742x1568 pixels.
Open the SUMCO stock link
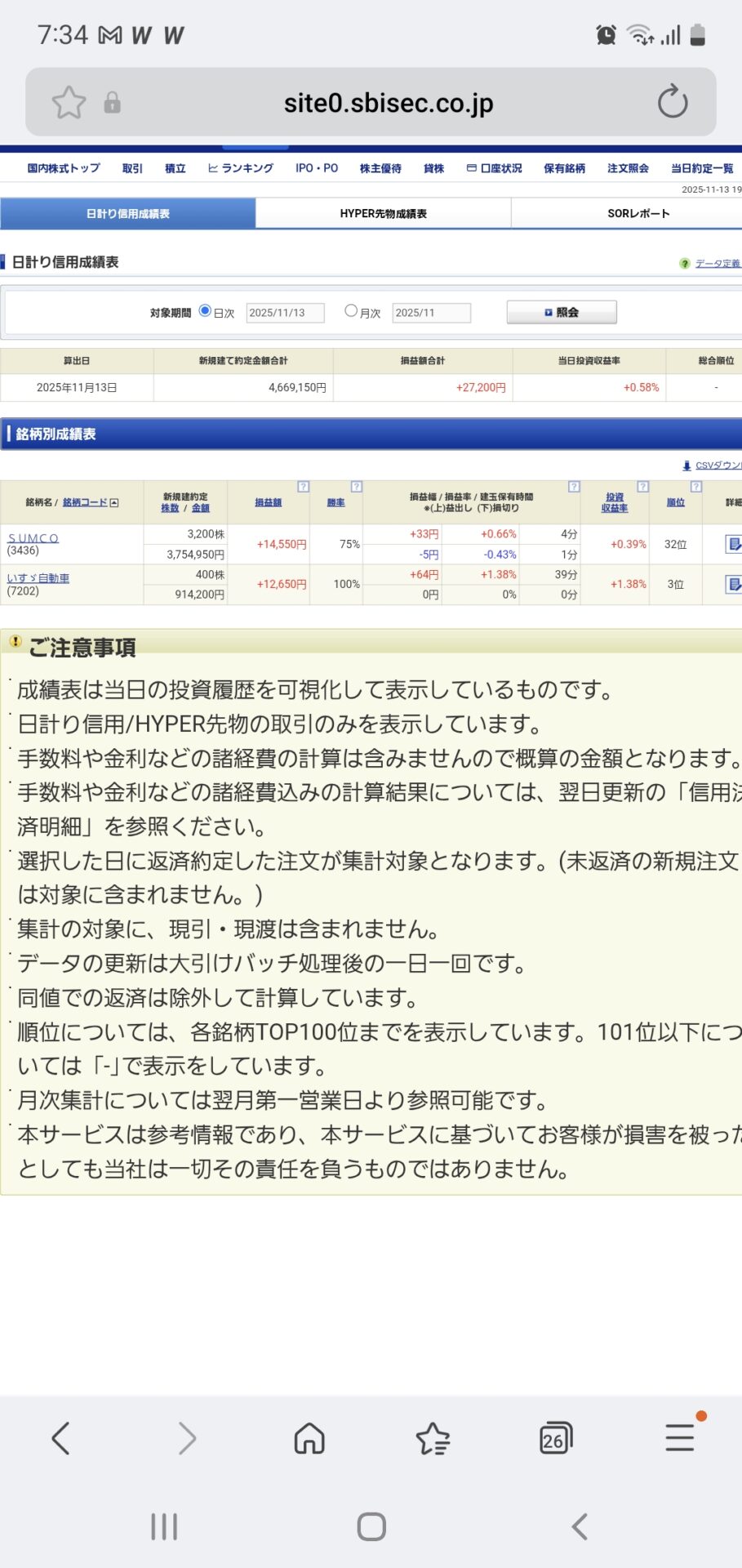coord(33,538)
